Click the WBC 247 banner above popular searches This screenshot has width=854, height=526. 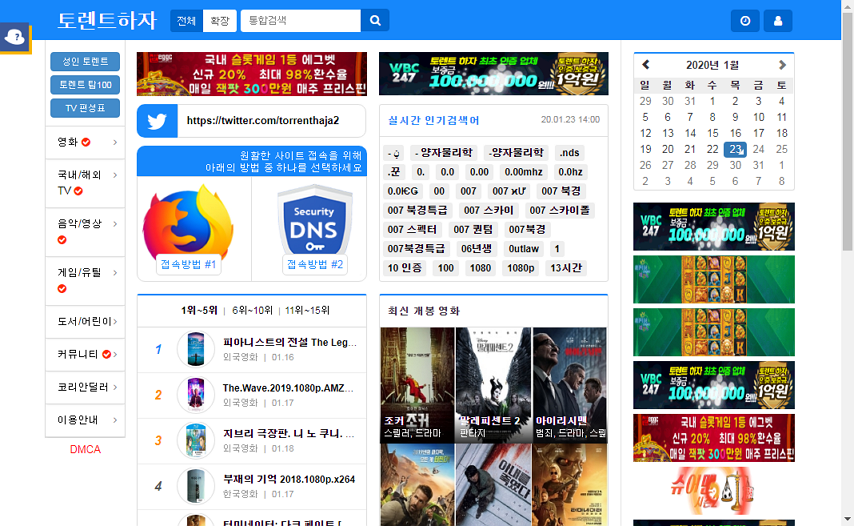(493, 74)
